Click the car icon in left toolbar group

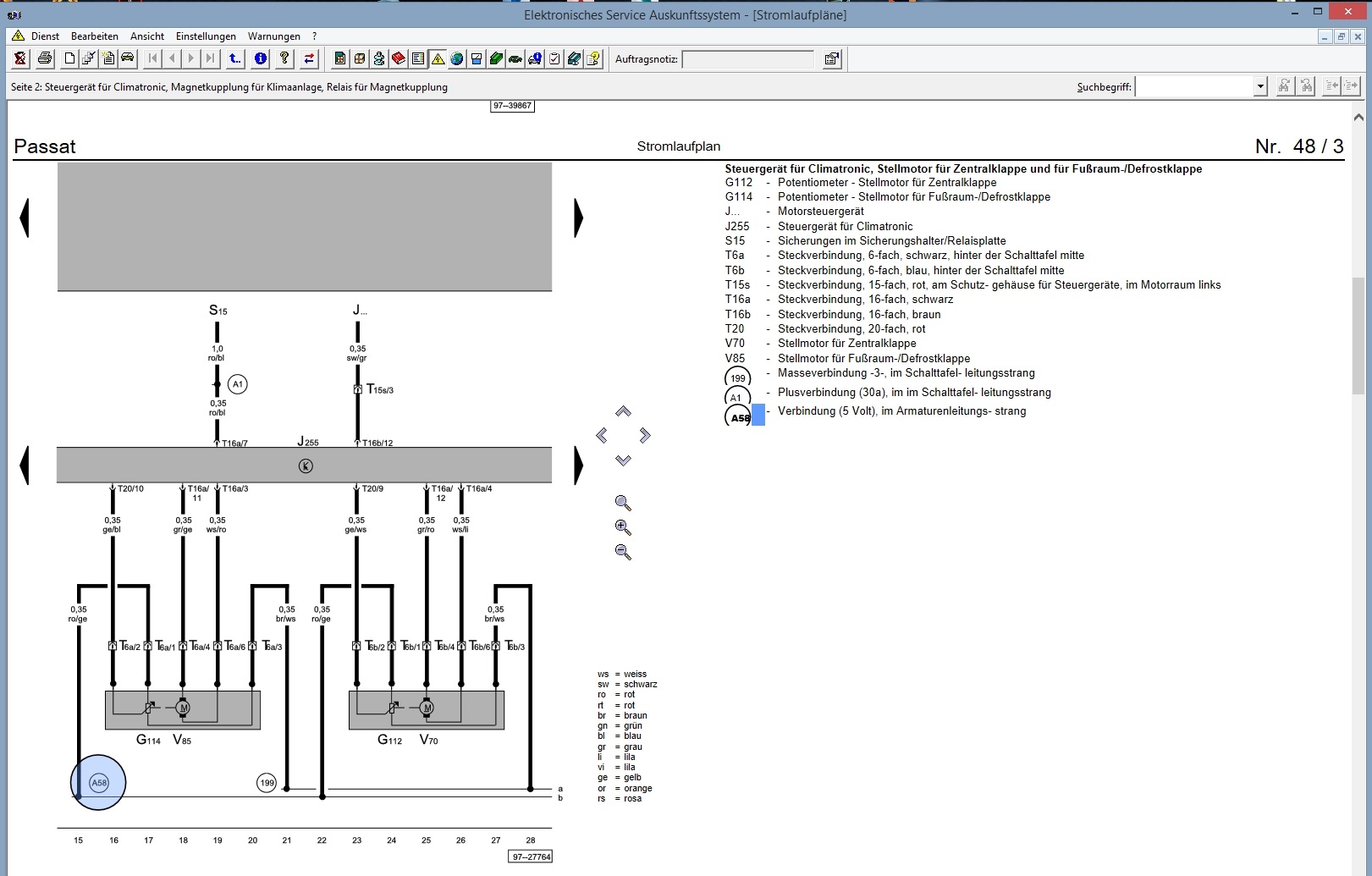(x=128, y=58)
